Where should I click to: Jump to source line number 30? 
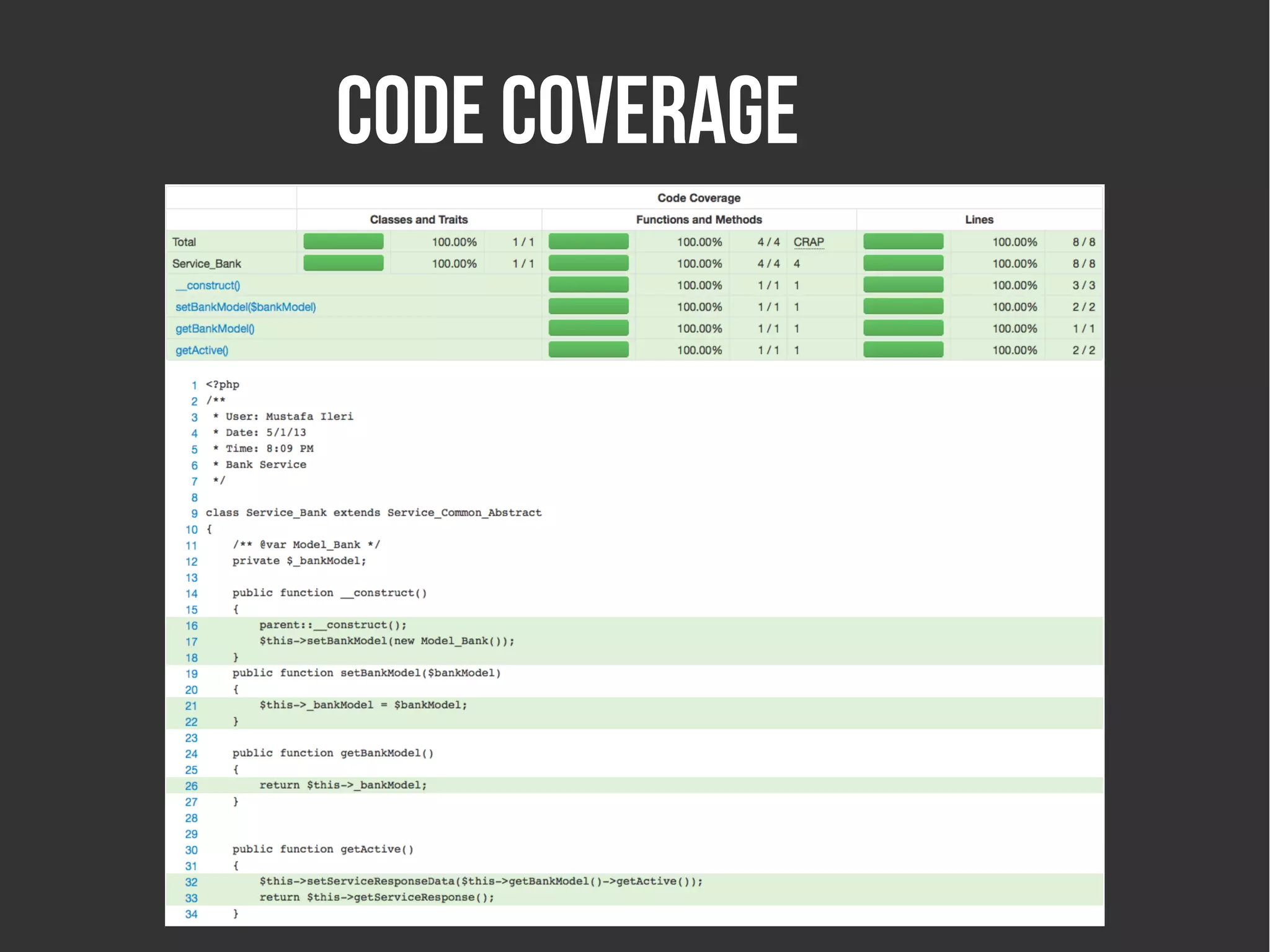coord(192,850)
